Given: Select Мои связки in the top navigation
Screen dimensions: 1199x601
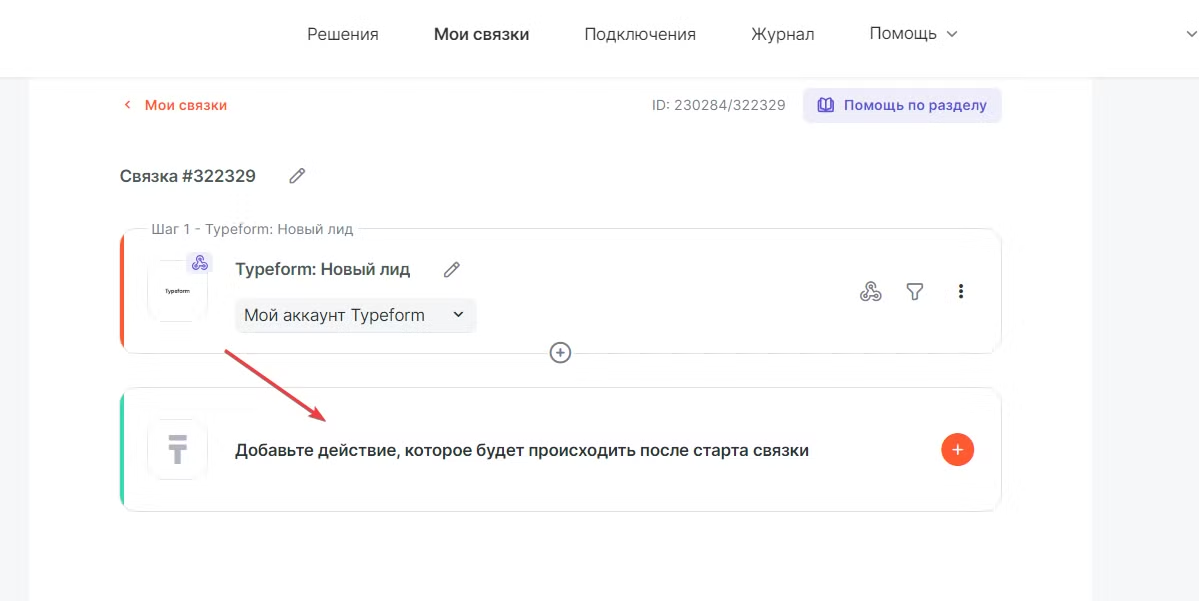Looking at the screenshot, I should tap(481, 34).
